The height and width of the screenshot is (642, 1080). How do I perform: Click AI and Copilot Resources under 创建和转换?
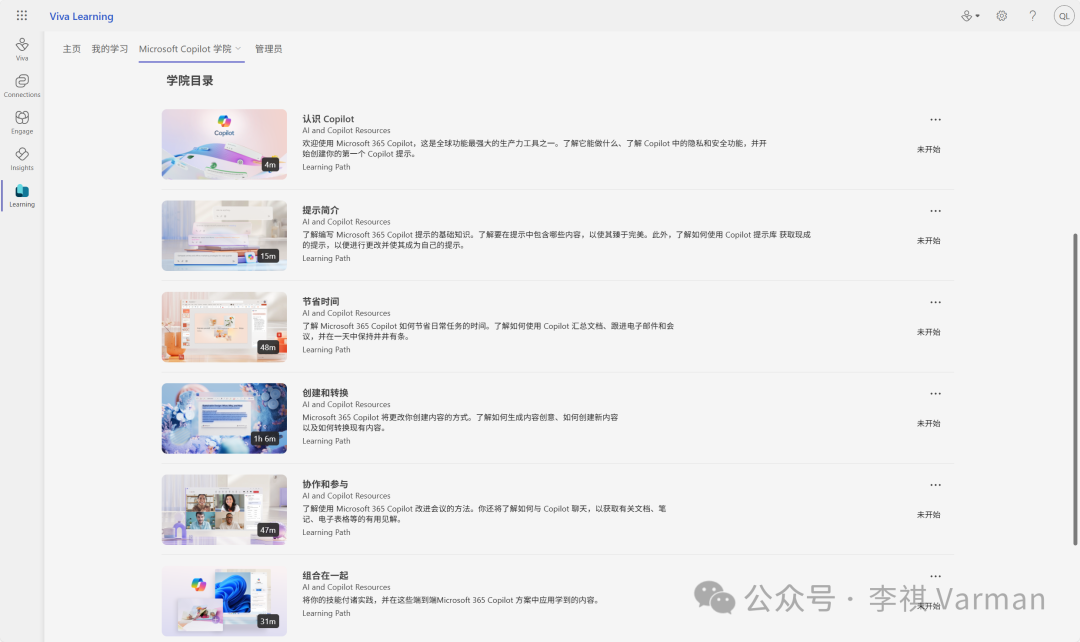click(x=346, y=404)
